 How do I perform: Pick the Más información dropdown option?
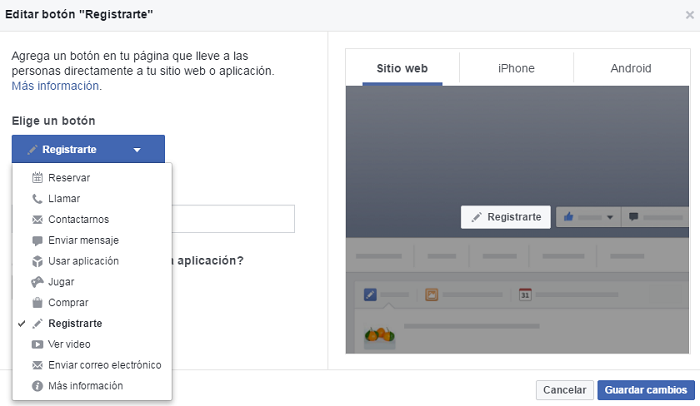(85, 386)
